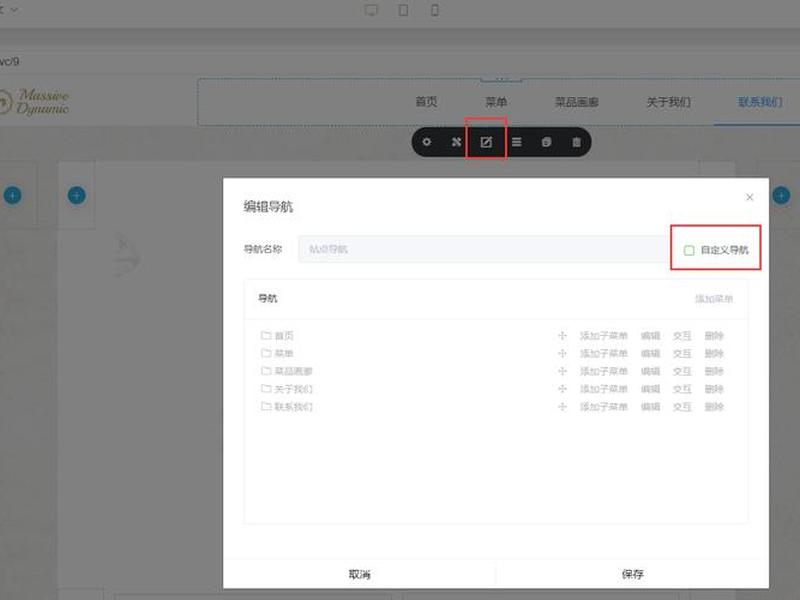Click the folder icon beside 关于我们
The height and width of the screenshot is (600, 800).
coord(266,389)
